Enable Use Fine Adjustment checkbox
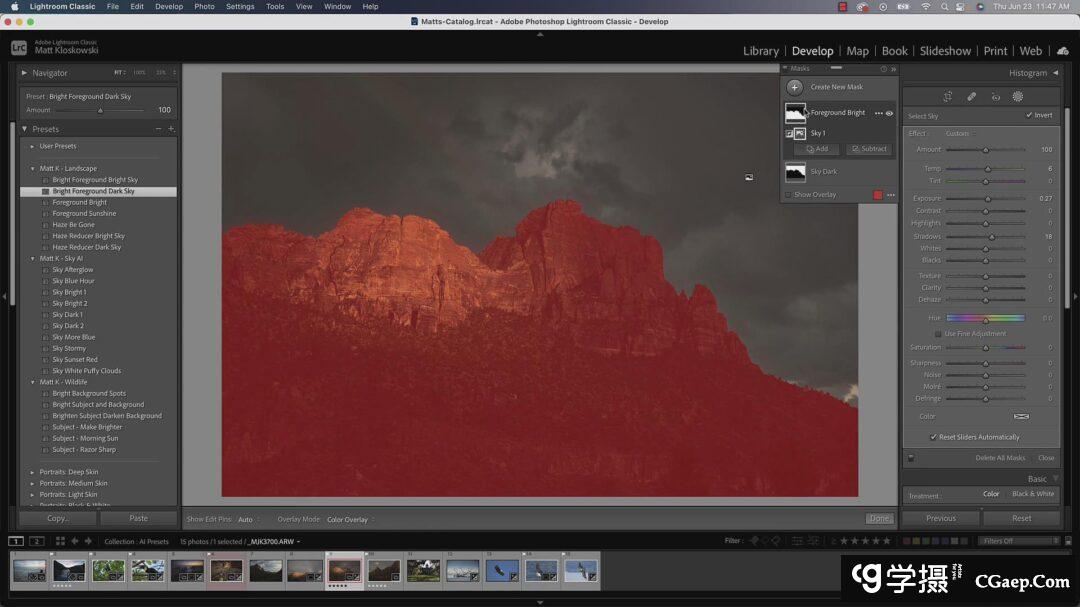This screenshot has width=1080, height=607. tap(937, 334)
